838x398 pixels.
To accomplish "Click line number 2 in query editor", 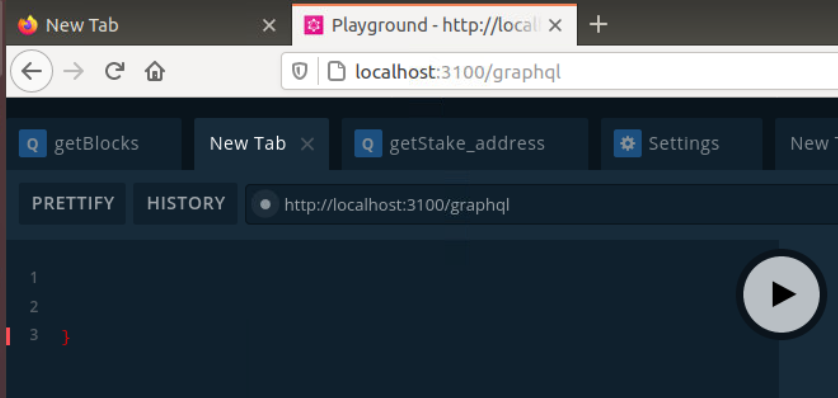I will point(34,307).
